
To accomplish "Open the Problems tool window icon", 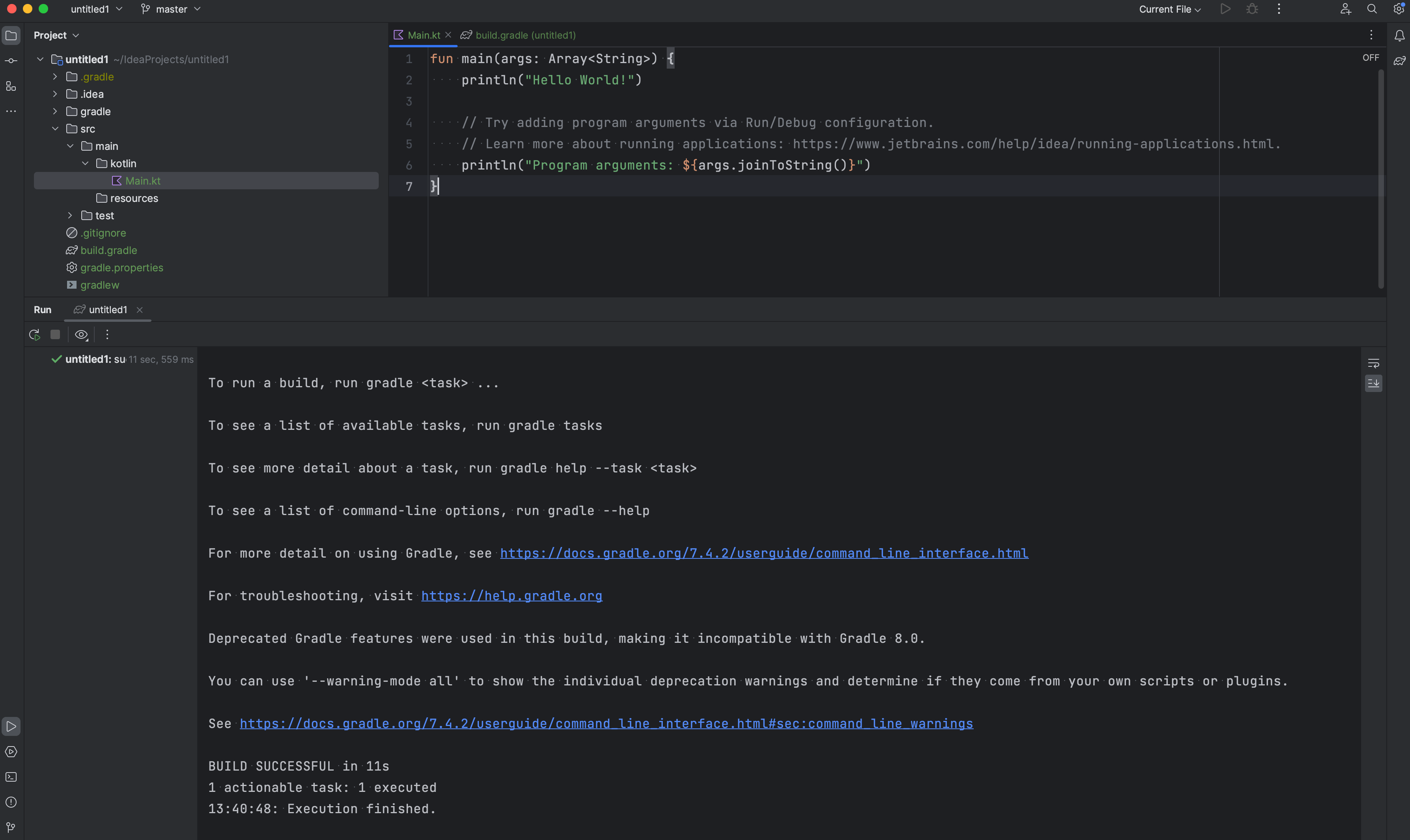I will coord(11,802).
